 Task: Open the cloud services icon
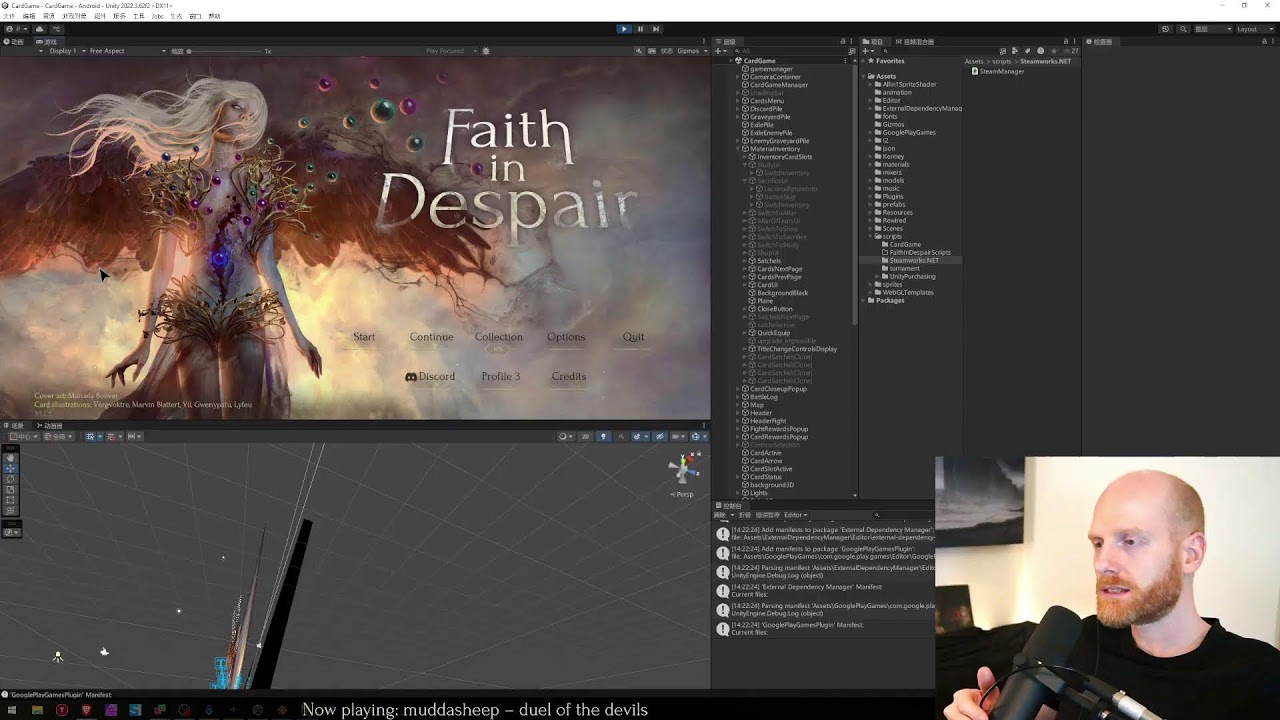40,29
